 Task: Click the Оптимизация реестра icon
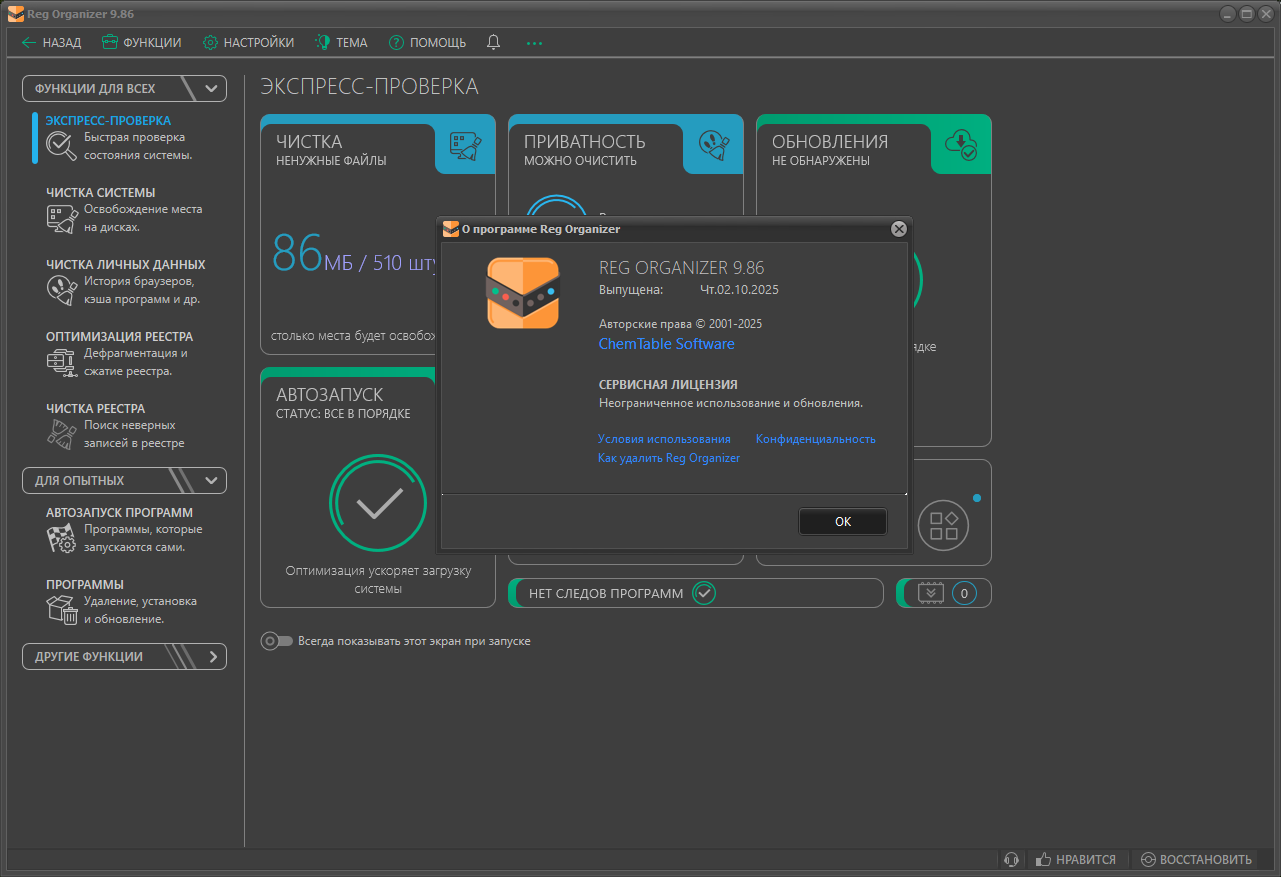62,363
